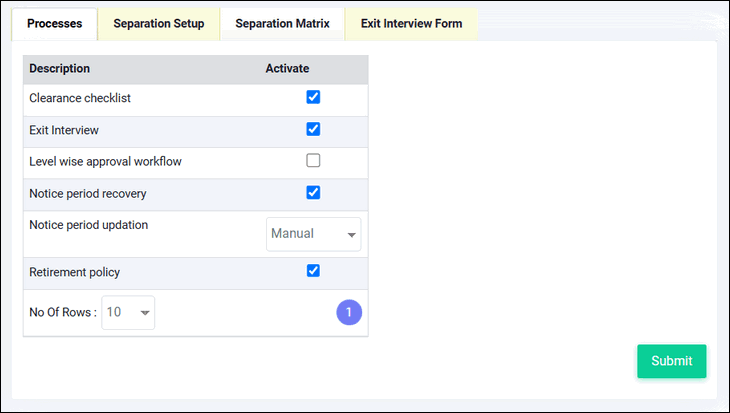Open the Separation Matrix tab

click(x=282, y=24)
